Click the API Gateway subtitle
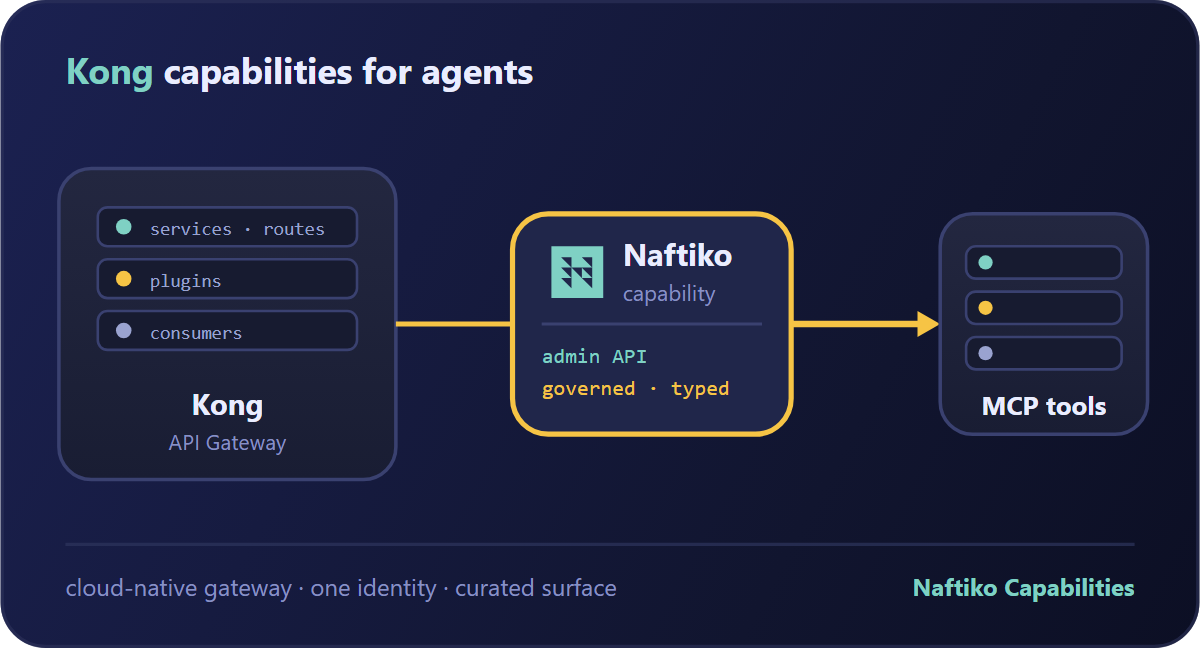The image size is (1200, 648). (227, 443)
